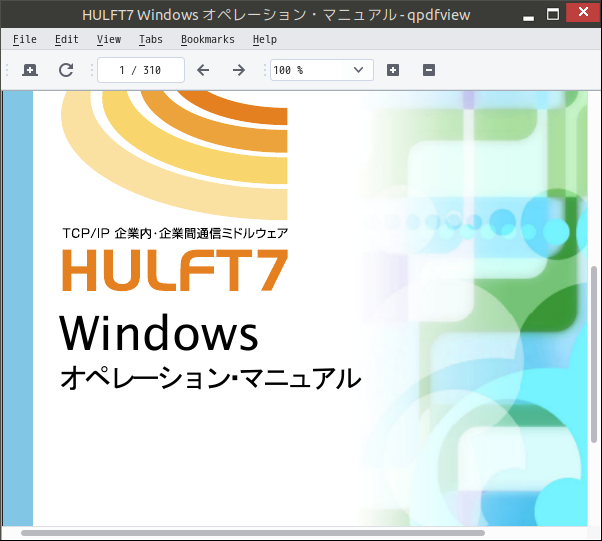The width and height of the screenshot is (602, 541).
Task: Open the View menu
Action: [109, 39]
